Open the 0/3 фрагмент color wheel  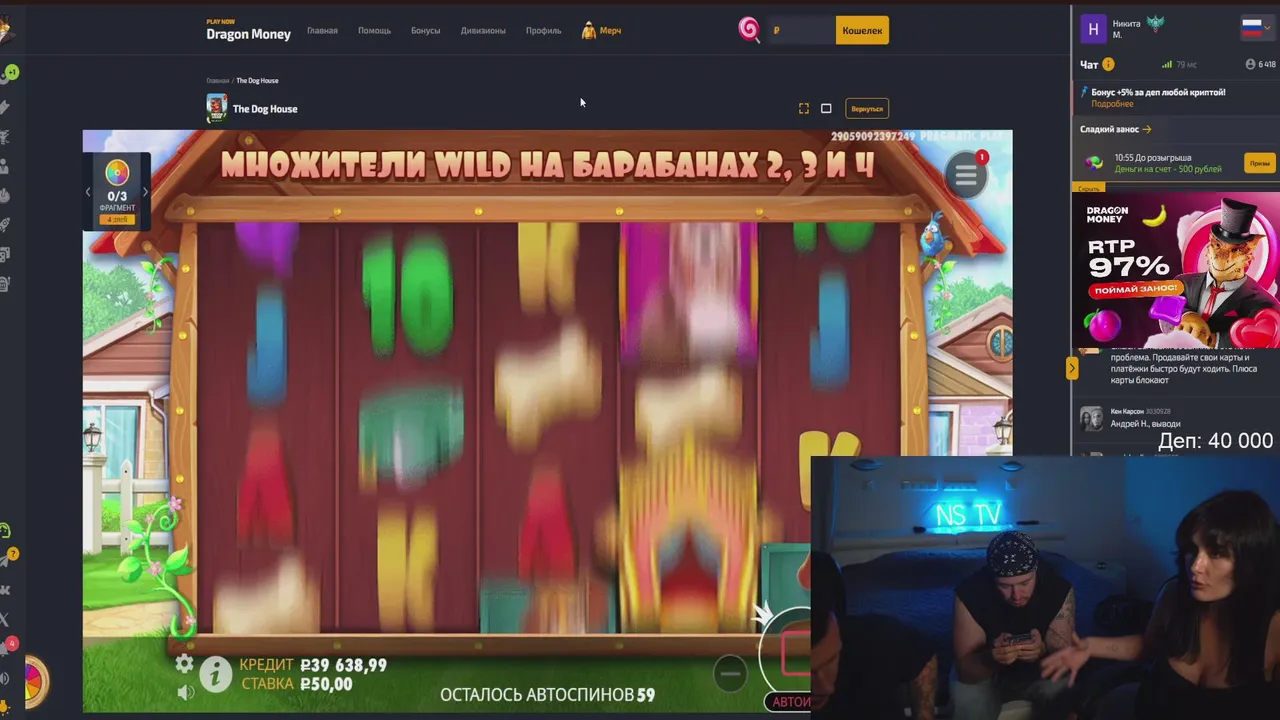click(x=117, y=173)
